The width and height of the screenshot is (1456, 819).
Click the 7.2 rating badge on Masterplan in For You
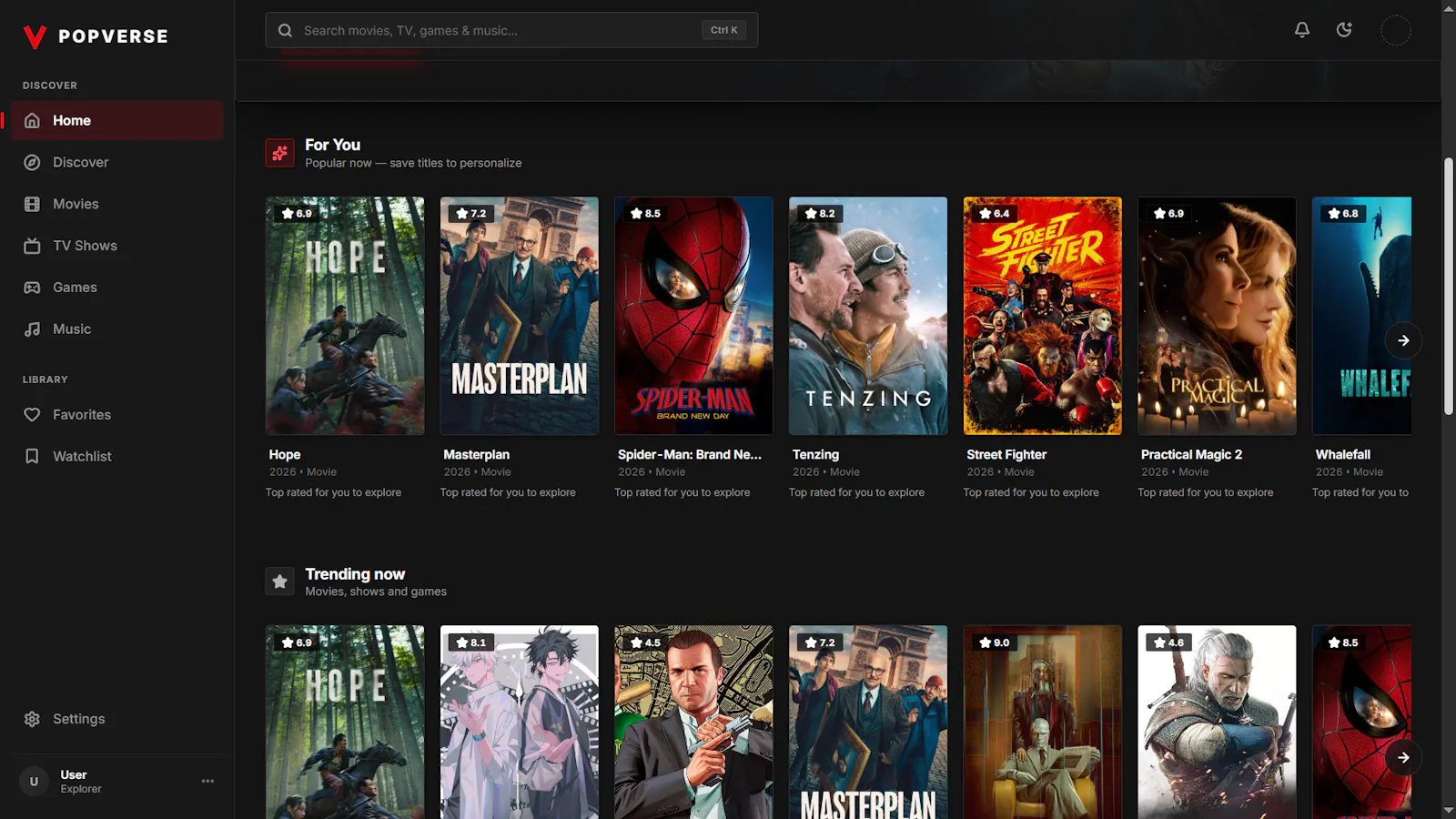[471, 214]
